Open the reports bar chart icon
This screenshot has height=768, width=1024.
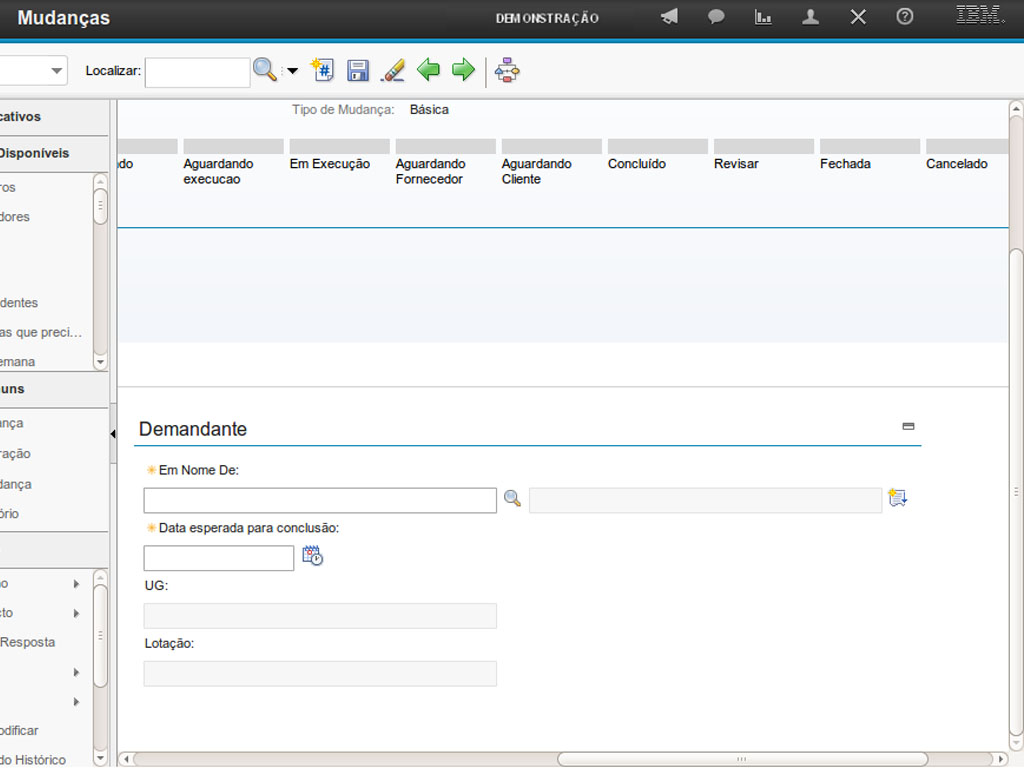click(763, 17)
